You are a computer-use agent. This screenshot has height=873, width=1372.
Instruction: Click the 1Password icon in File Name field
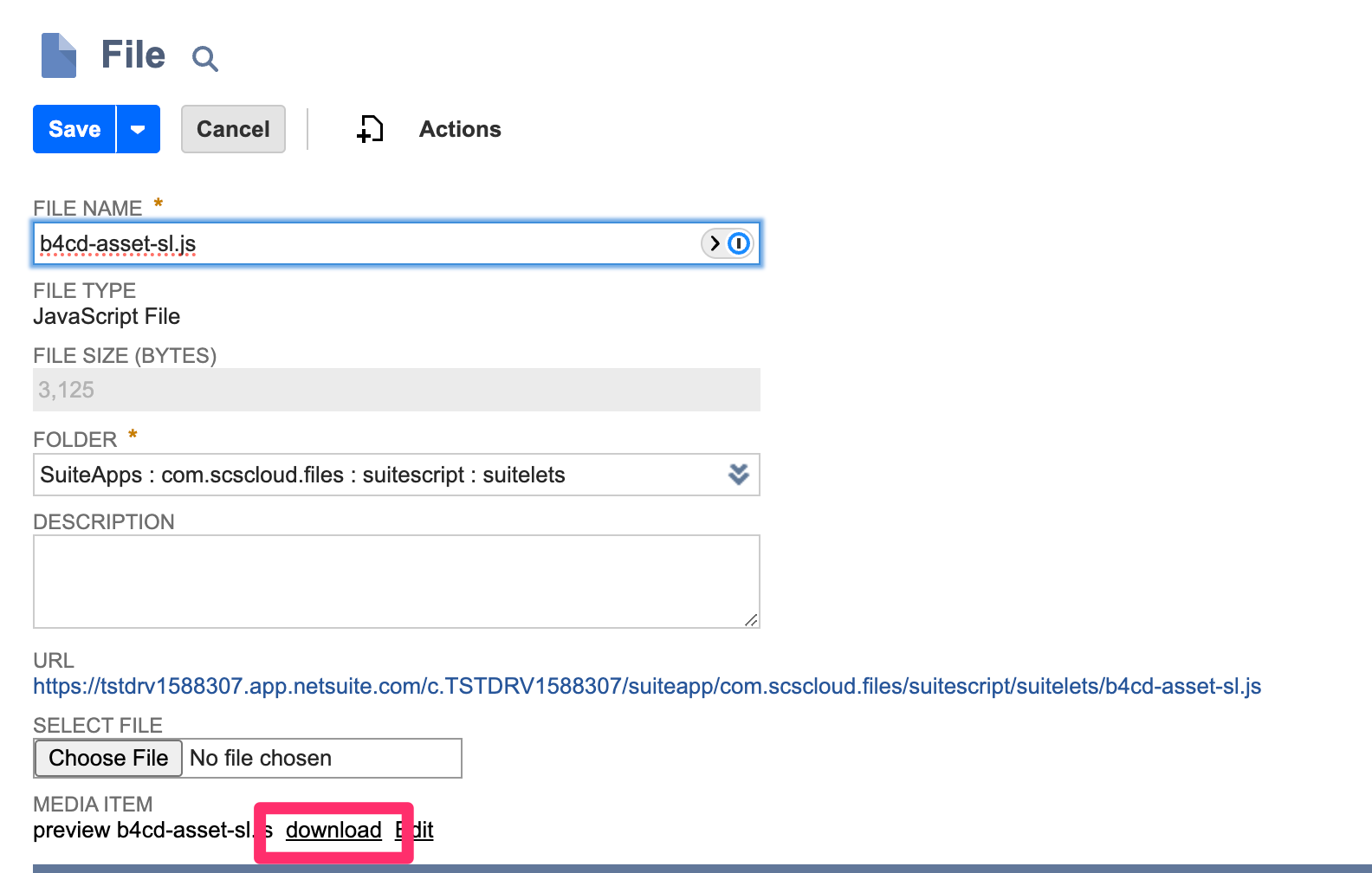coord(739,243)
